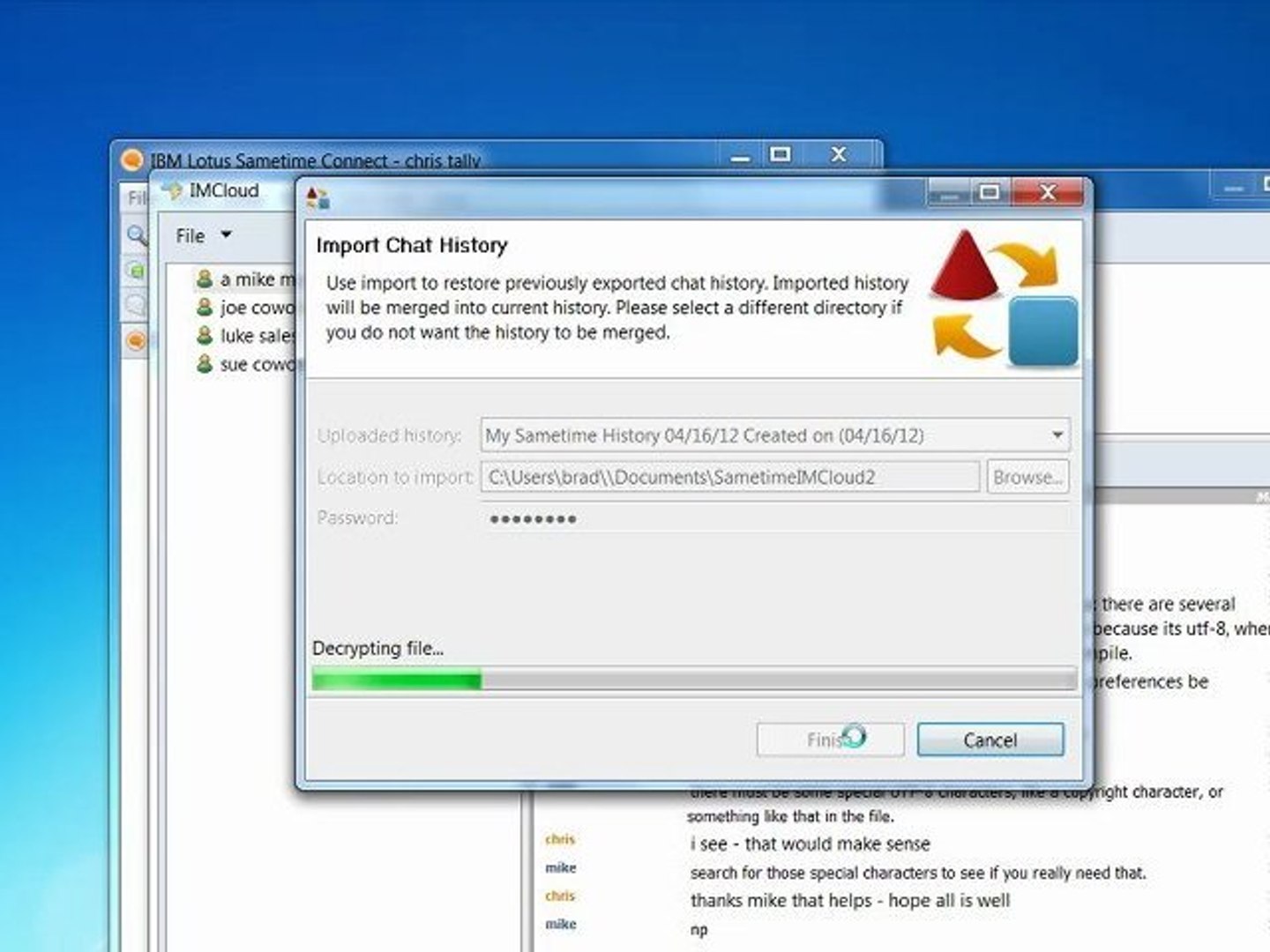The width and height of the screenshot is (1270, 952).
Task: Click the 'np' chat message
Action: [698, 930]
